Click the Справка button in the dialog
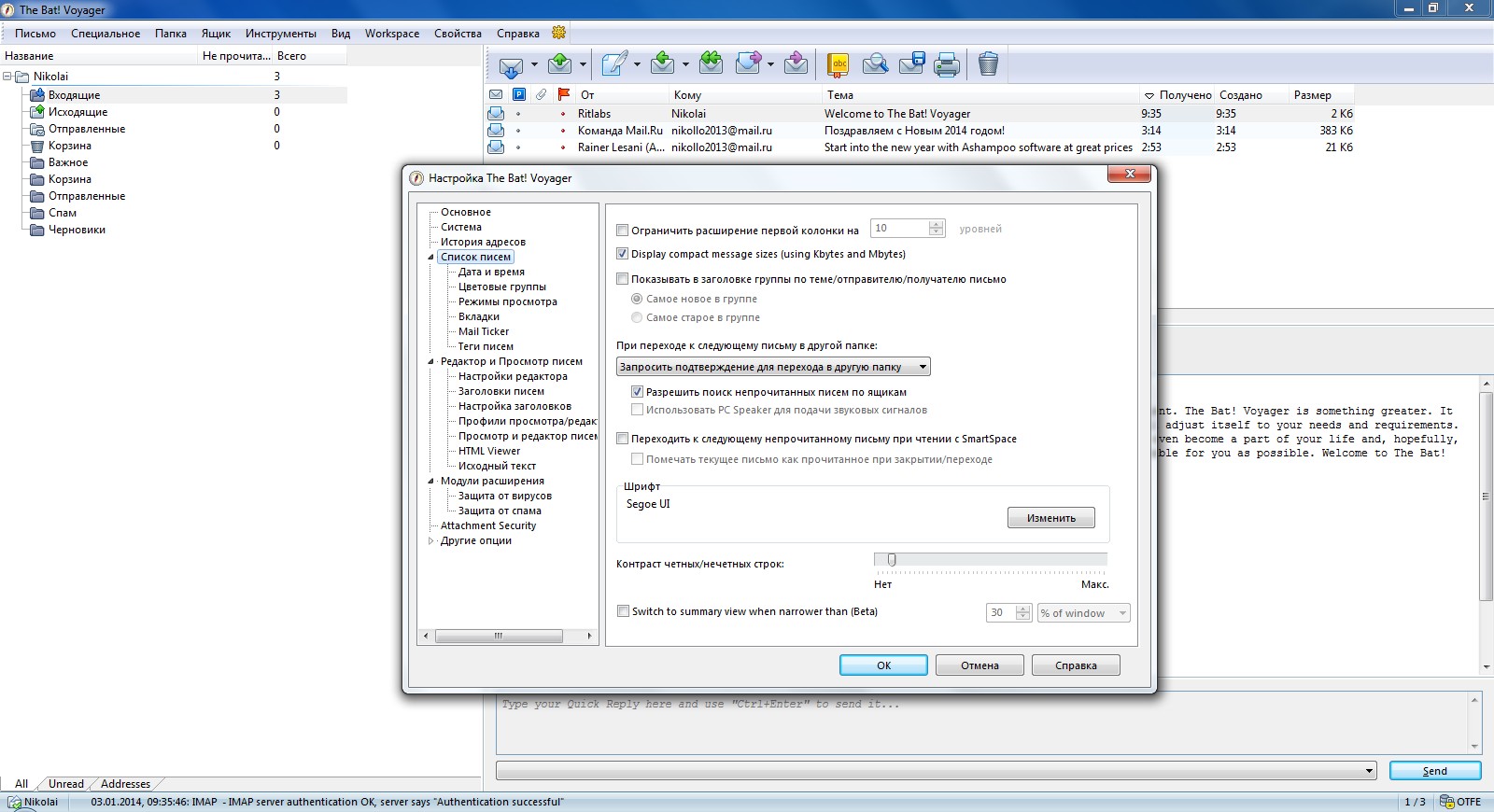 [x=1076, y=665]
